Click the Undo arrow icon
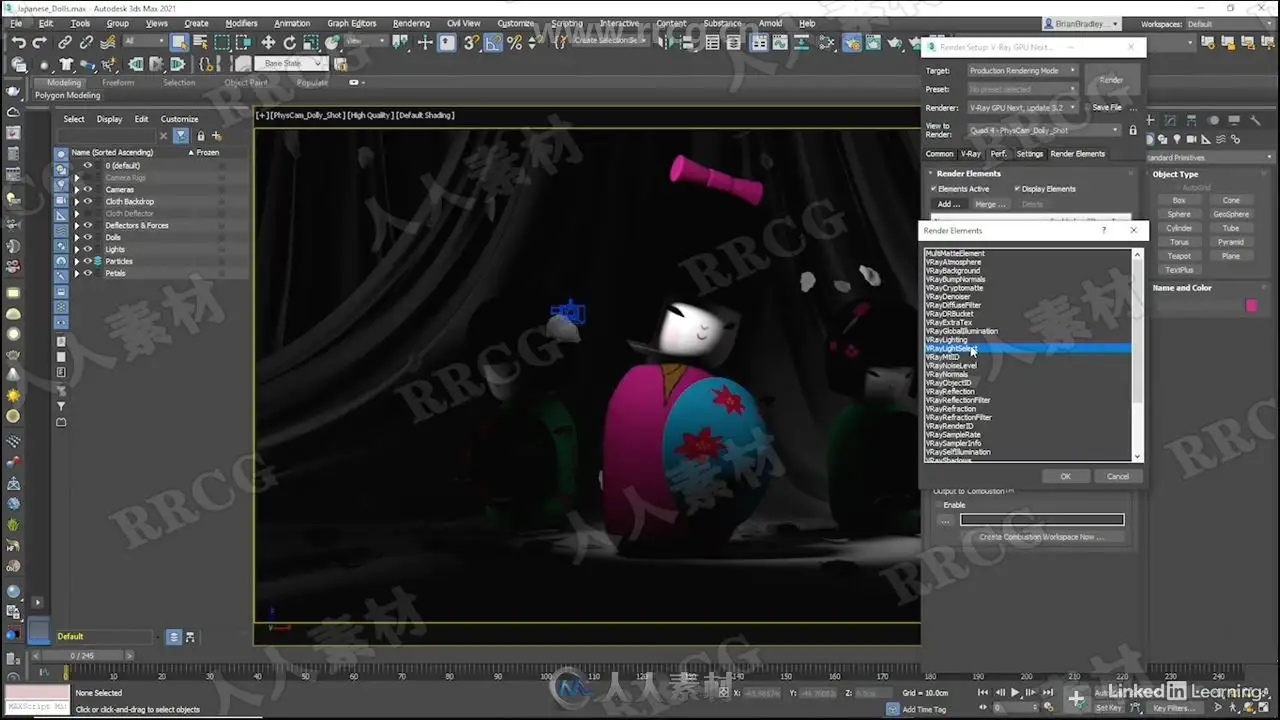Screen dimensions: 1280x720 (x=18, y=42)
